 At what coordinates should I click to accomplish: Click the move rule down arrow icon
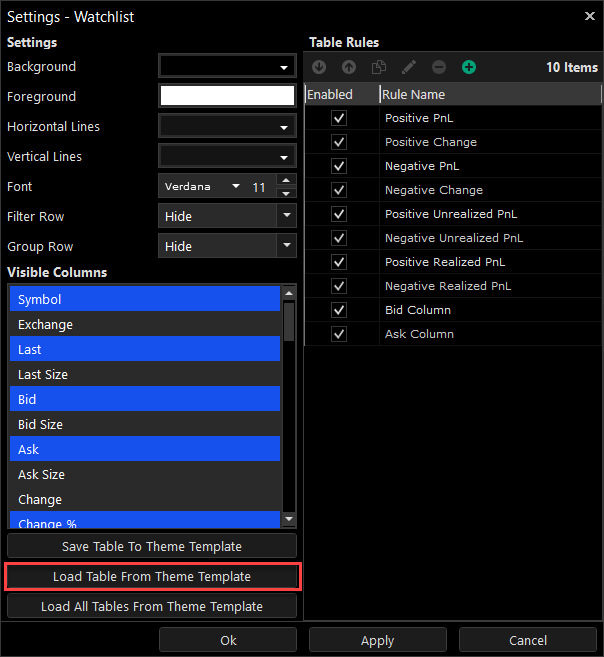pos(319,67)
